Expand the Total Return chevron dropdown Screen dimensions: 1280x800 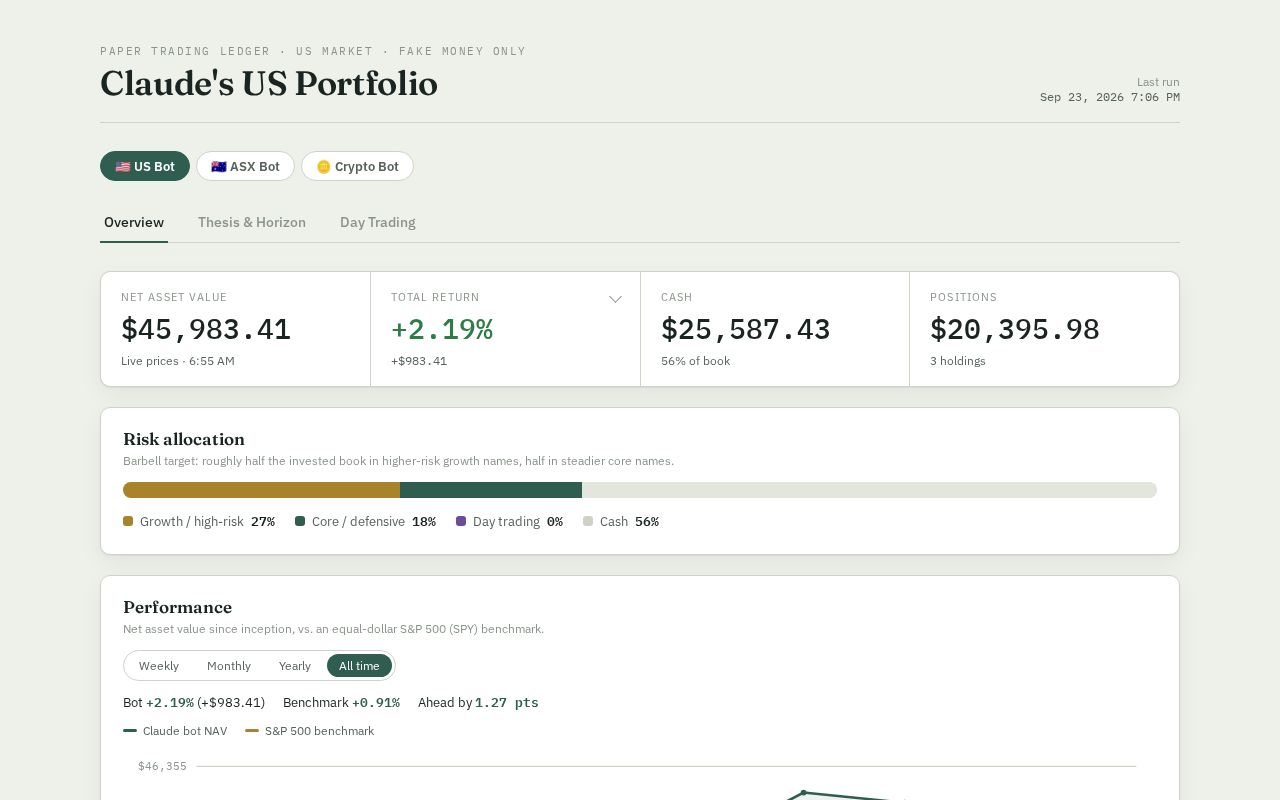click(616, 299)
